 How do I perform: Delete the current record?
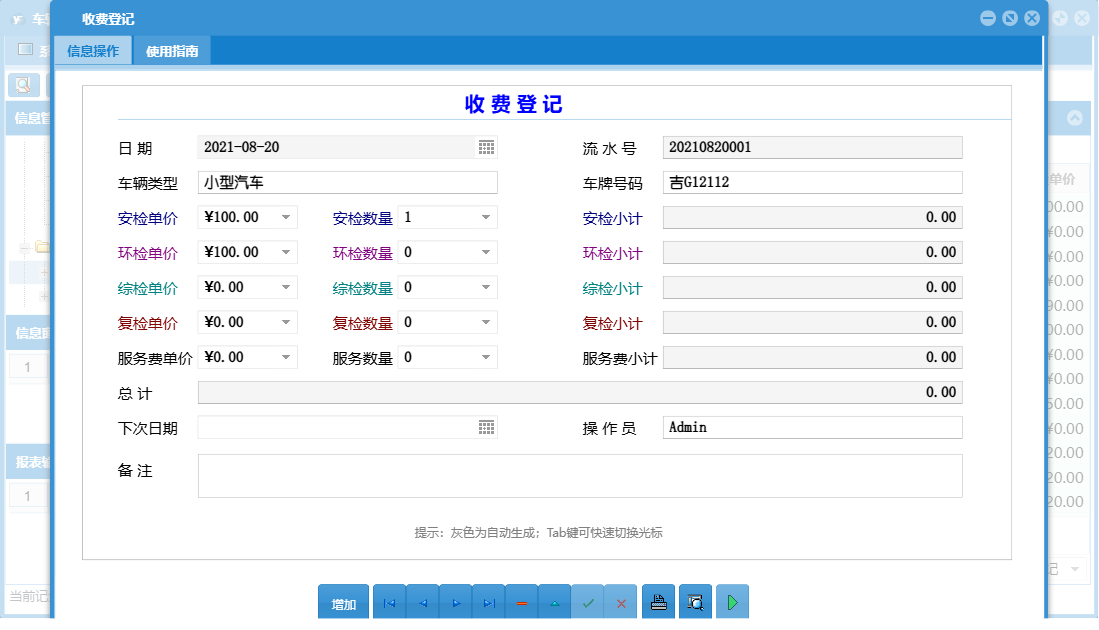[521, 601]
